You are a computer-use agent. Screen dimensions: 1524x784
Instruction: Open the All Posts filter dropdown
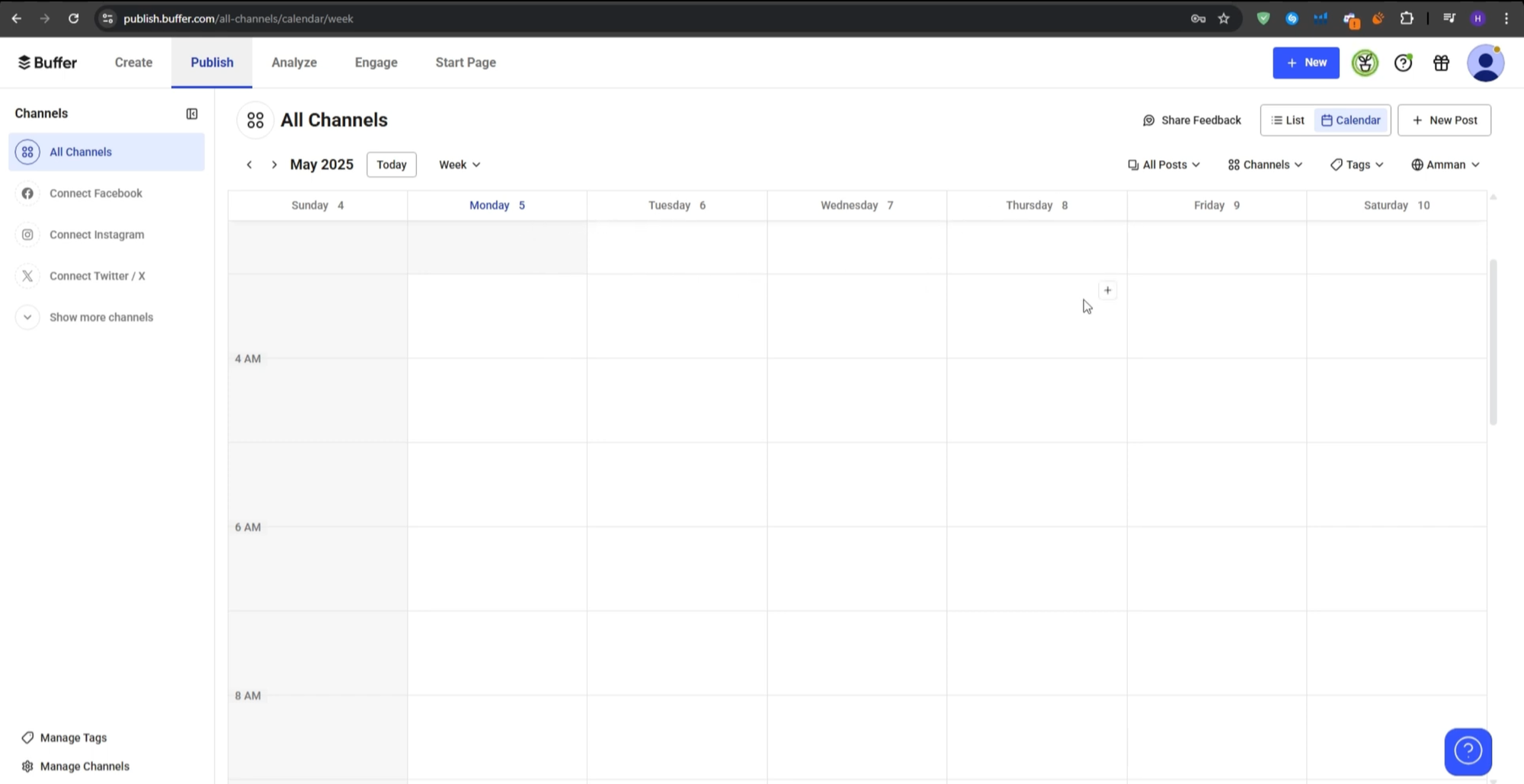point(1164,165)
